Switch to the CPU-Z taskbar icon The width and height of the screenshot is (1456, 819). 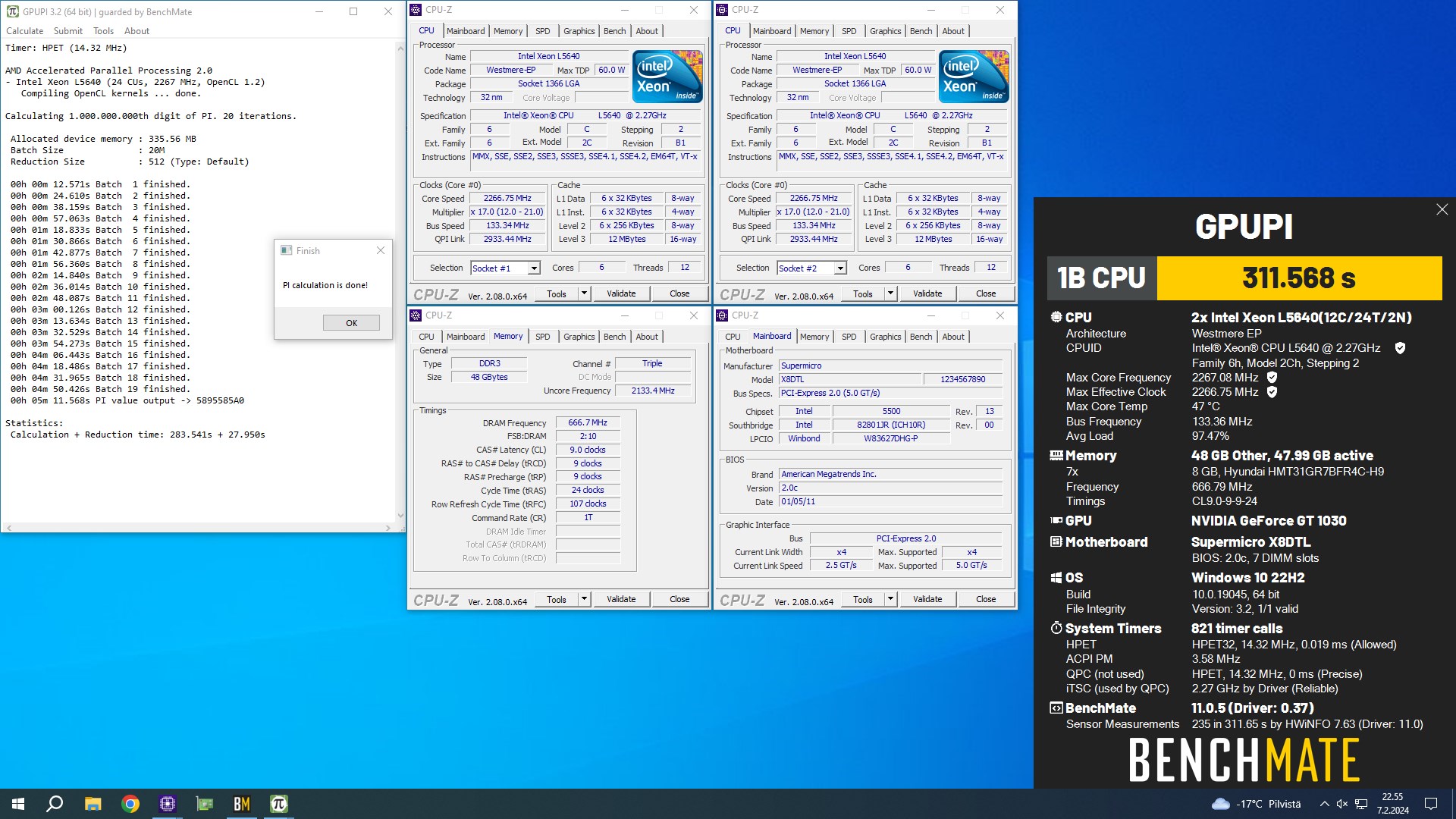click(168, 804)
